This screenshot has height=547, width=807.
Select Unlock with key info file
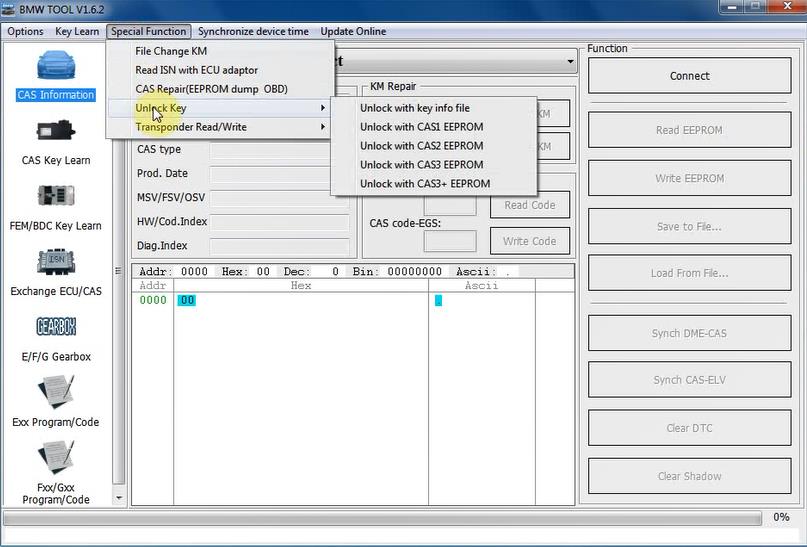(x=414, y=108)
